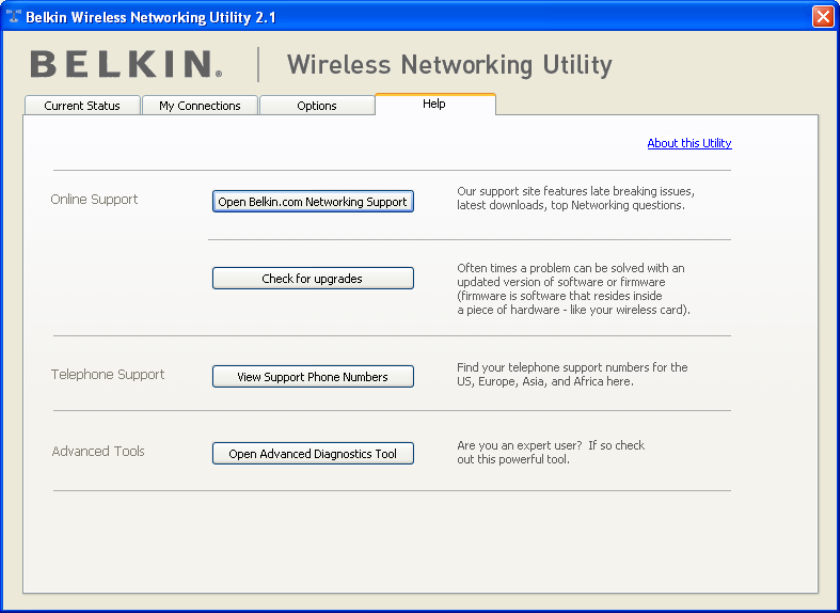The height and width of the screenshot is (613, 840).
Task: Click the expert user description text
Action: click(x=551, y=452)
